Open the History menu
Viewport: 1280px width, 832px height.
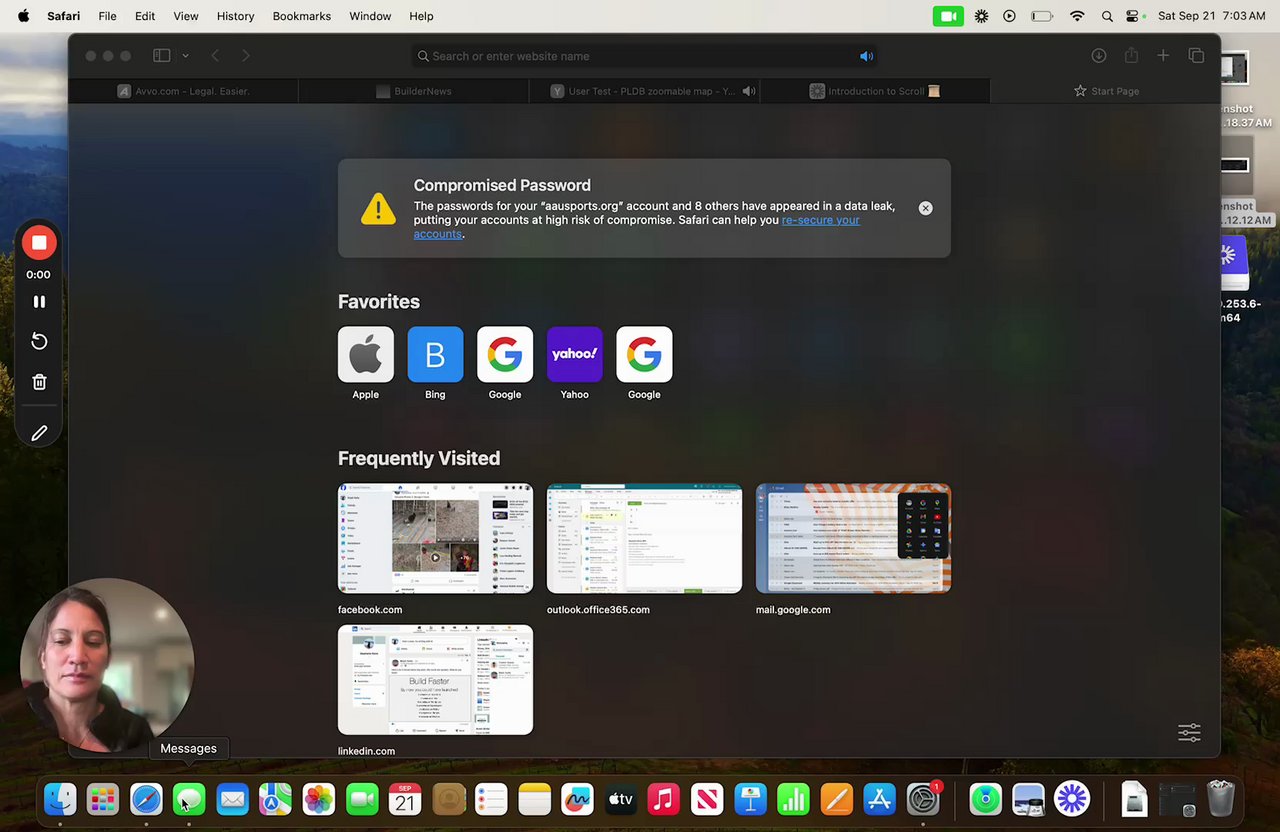click(x=236, y=16)
